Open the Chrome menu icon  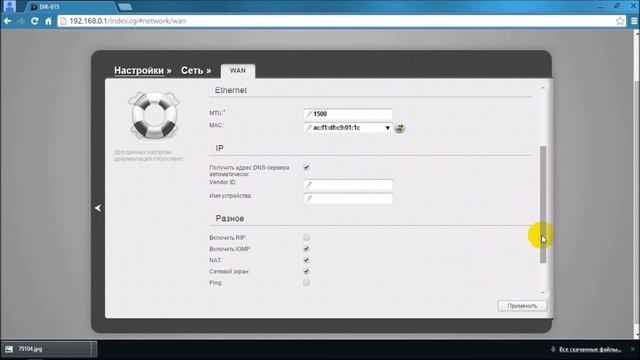(634, 21)
